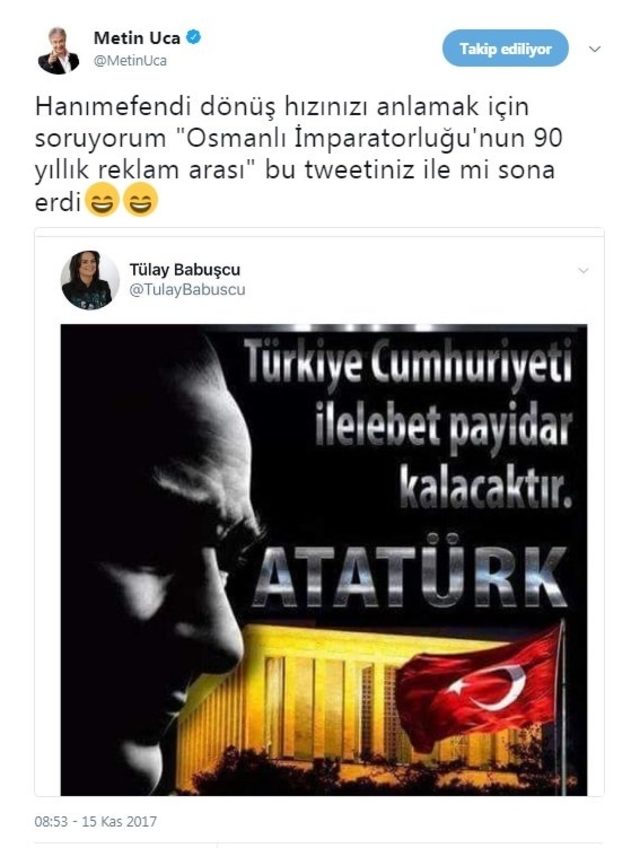The image size is (640, 848).
Task: Open Tülay Babuşcu display name
Action: pyautogui.click(x=184, y=269)
